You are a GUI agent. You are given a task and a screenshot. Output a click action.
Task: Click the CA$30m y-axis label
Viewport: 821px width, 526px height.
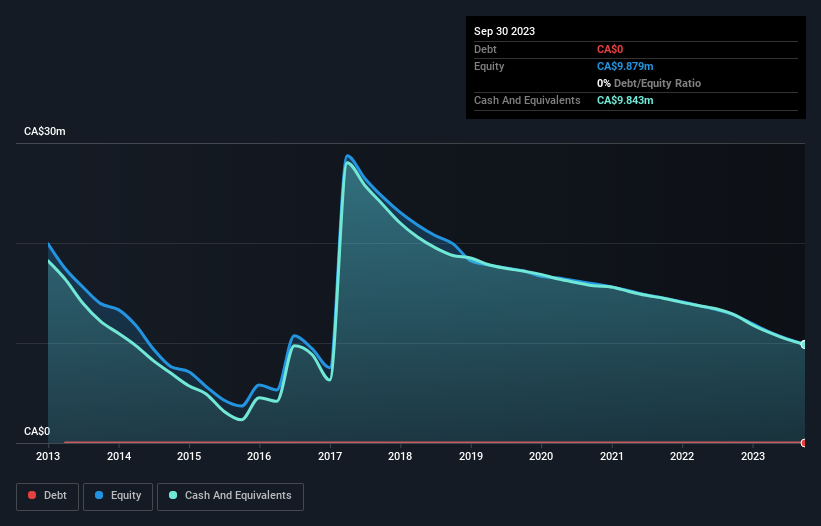45,131
